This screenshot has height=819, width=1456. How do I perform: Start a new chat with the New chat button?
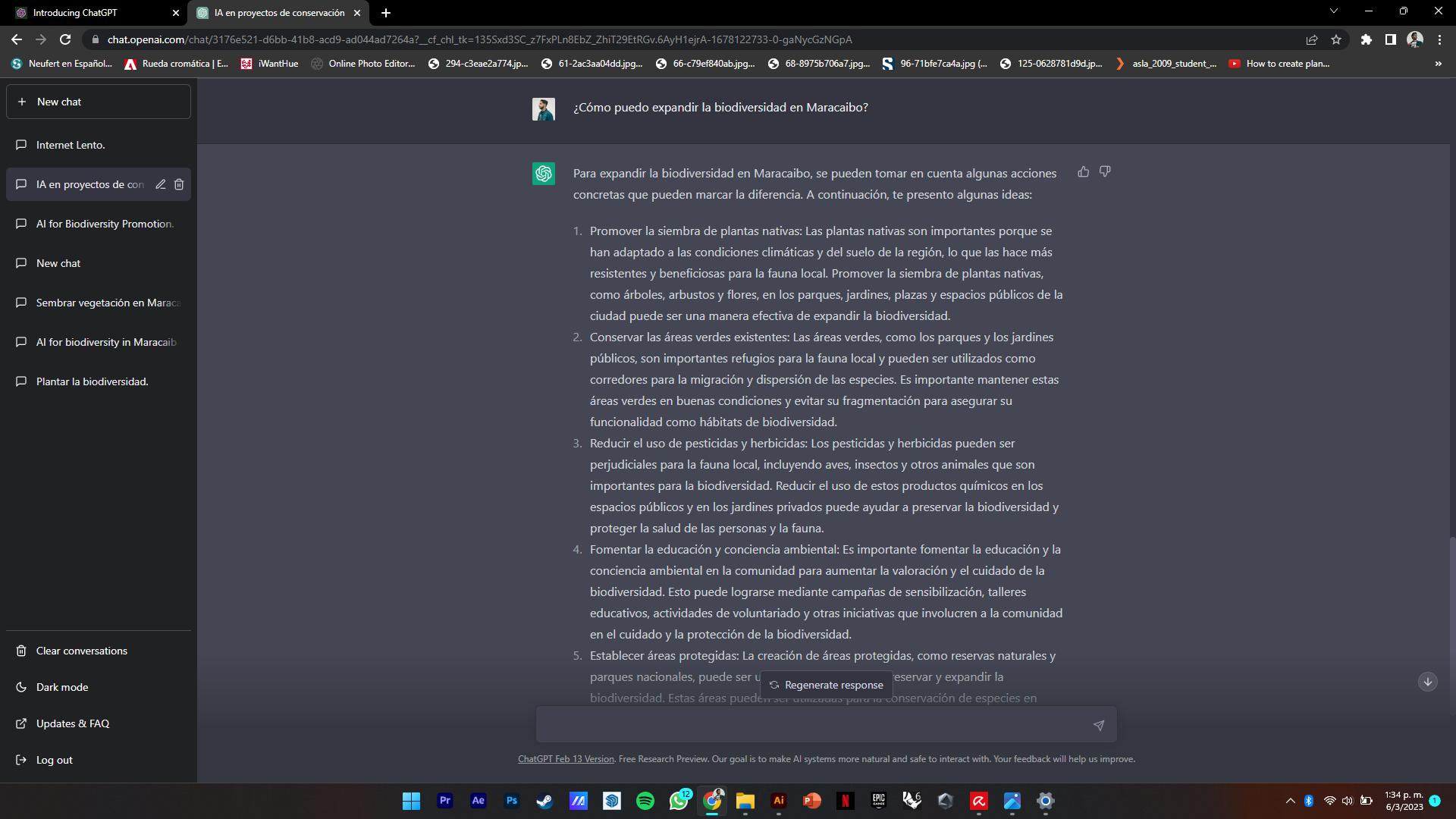point(99,102)
